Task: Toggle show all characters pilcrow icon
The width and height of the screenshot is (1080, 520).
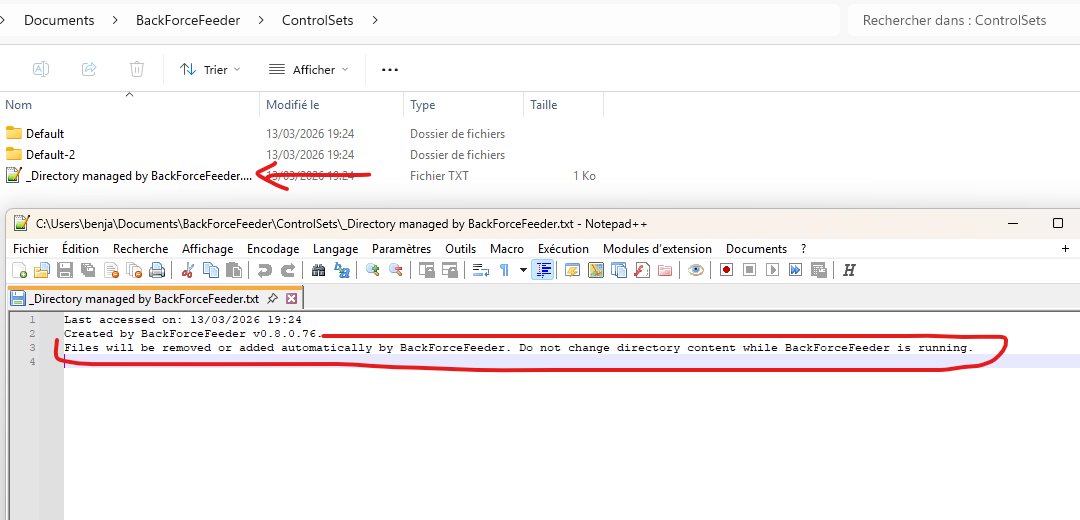Action: [504, 270]
